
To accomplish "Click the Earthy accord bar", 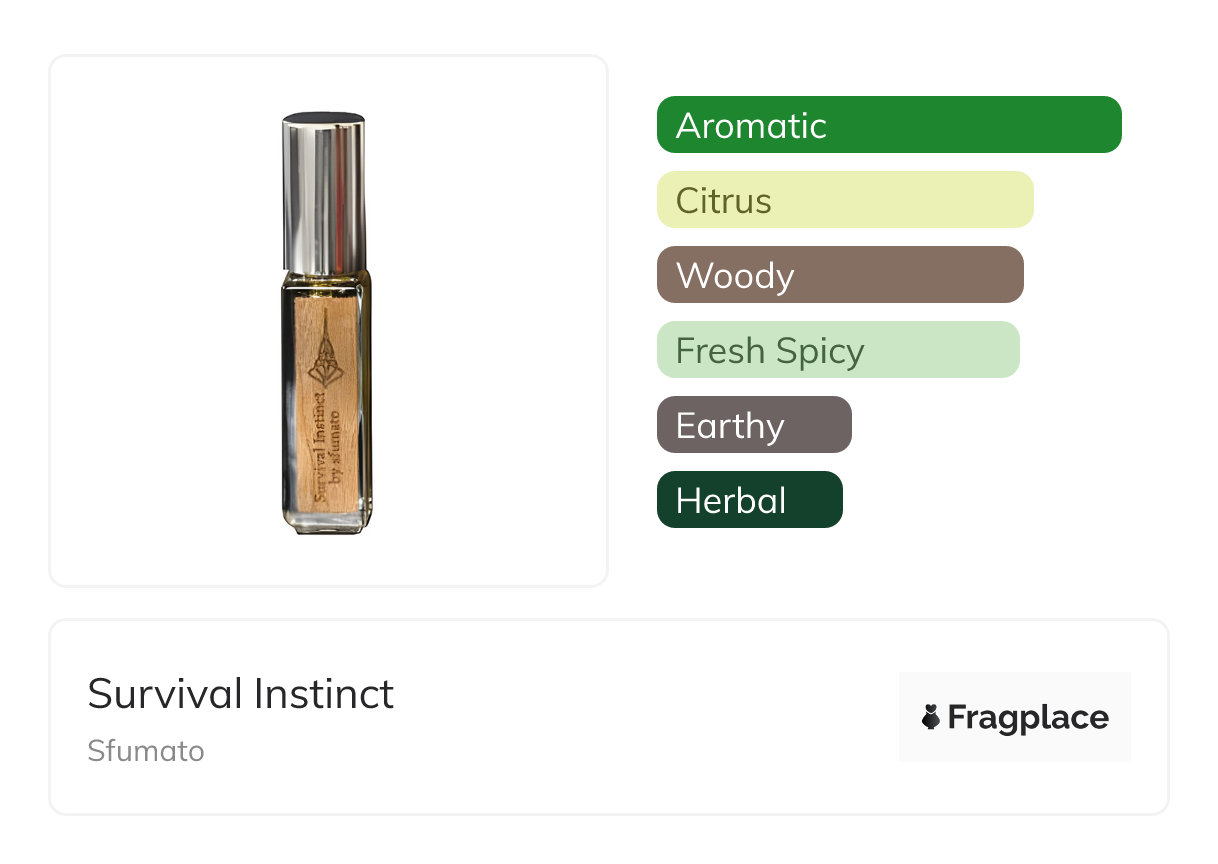I will point(753,425).
